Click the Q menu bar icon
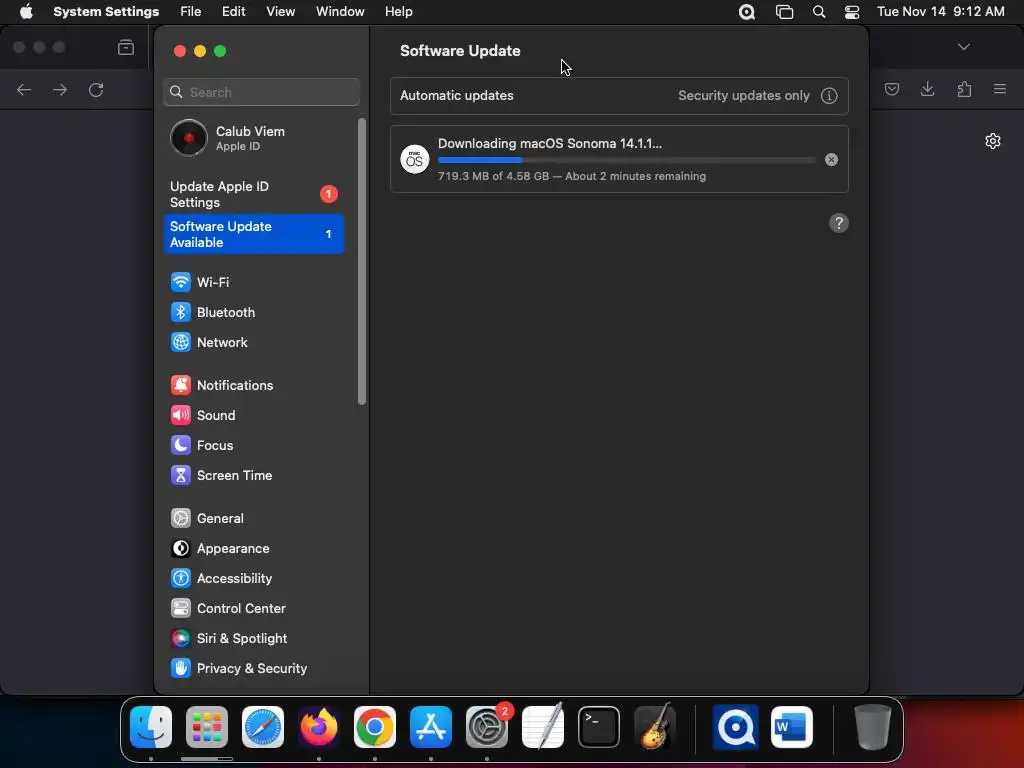The height and width of the screenshot is (768, 1024). (x=746, y=12)
